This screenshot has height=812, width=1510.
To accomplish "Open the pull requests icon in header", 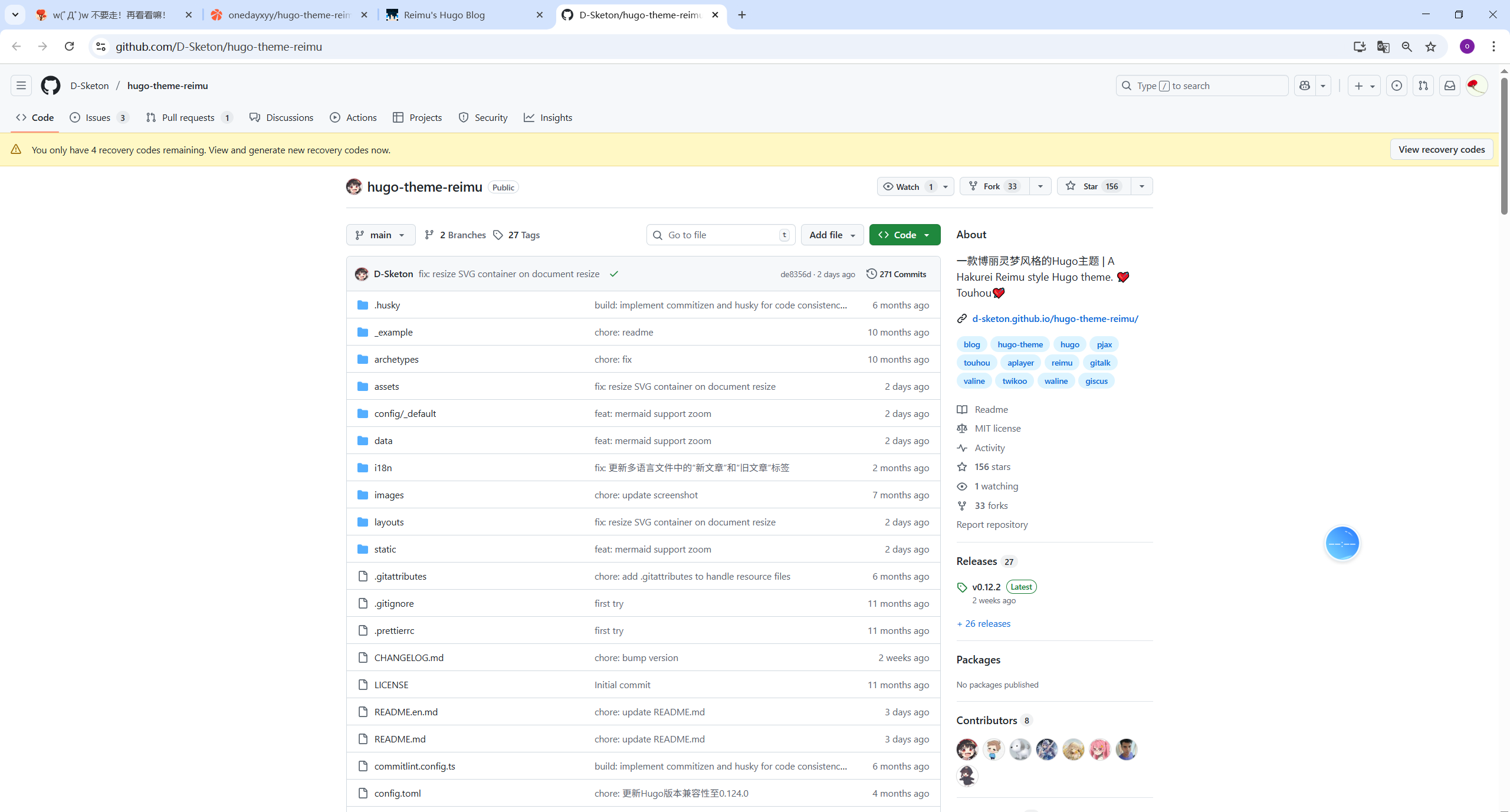I will pos(1423,86).
